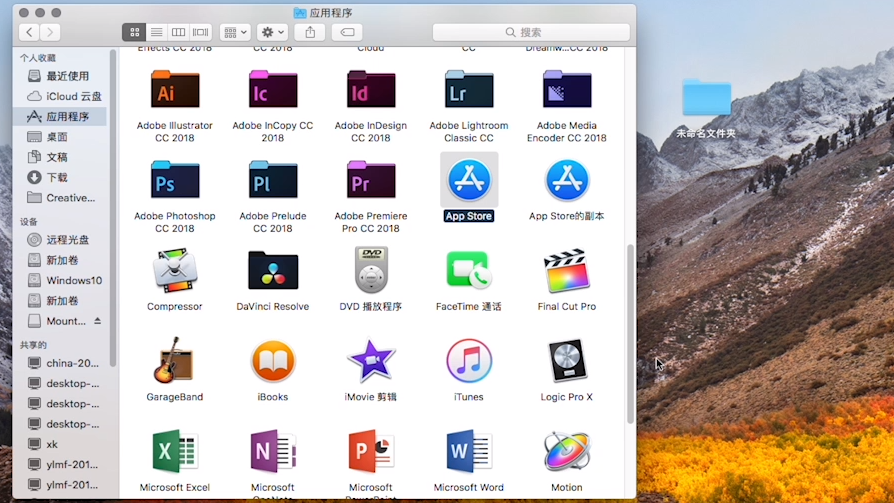This screenshot has width=894, height=503.
Task: Go forward in Finder history
Action: pos(50,33)
